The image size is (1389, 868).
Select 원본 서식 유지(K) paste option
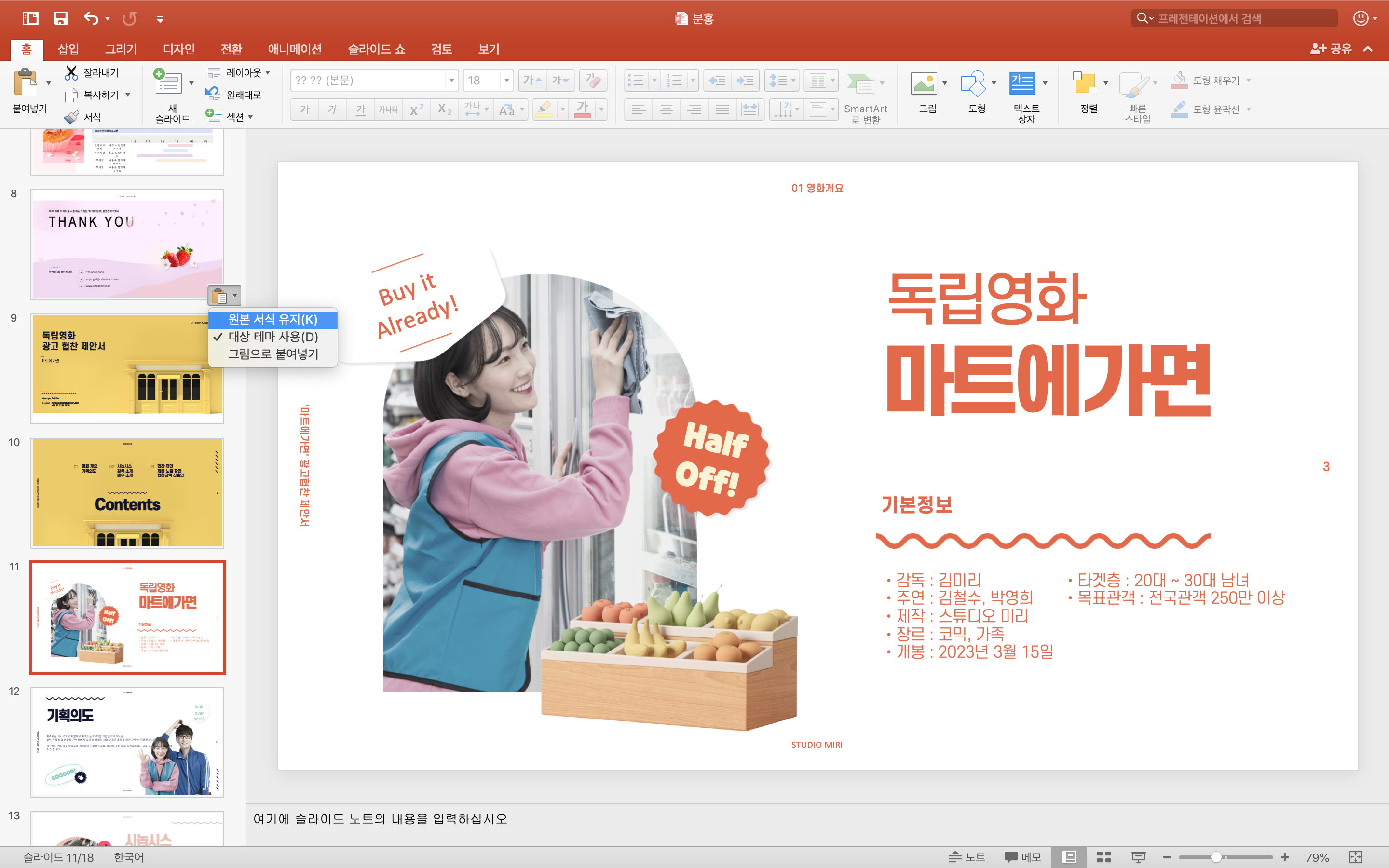click(x=272, y=319)
